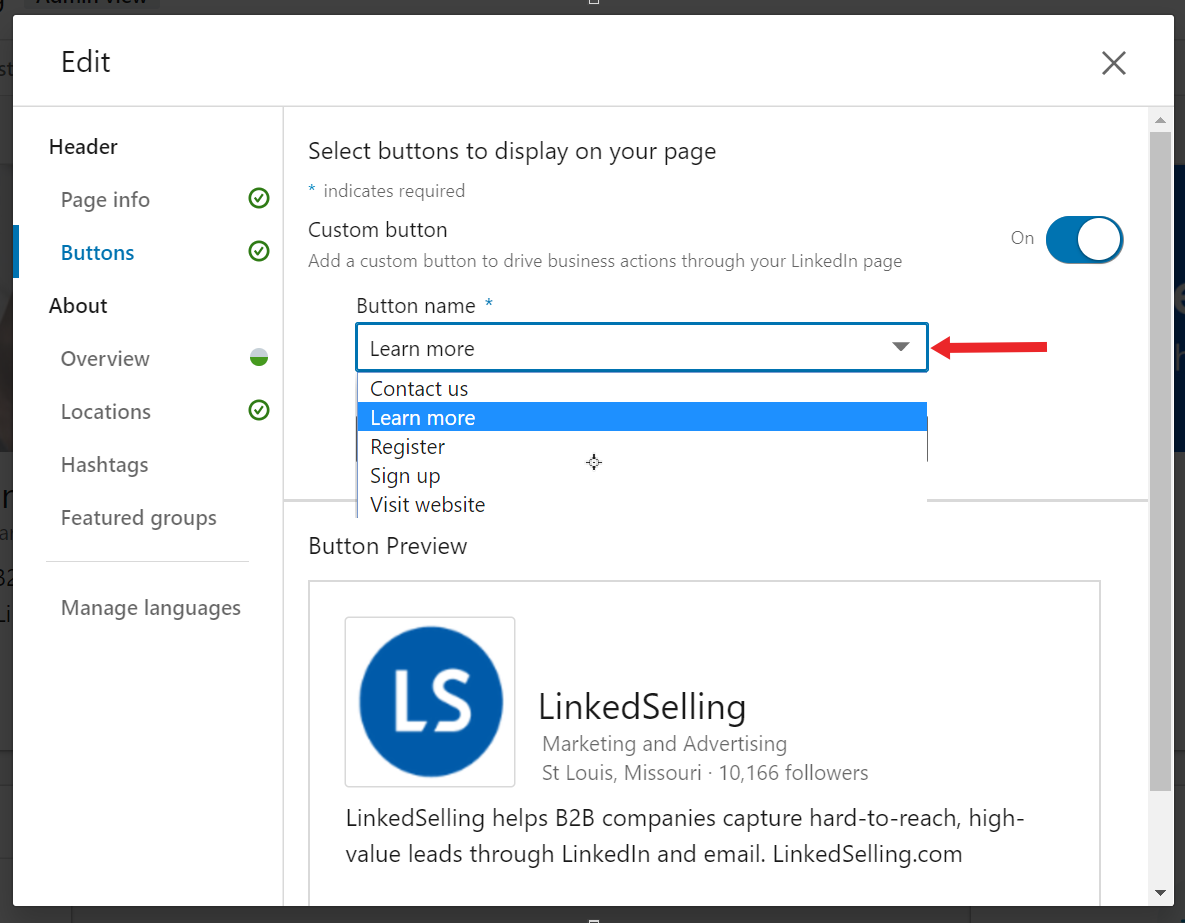Click the LinkedSelling company name
The height and width of the screenshot is (923, 1185).
[x=642, y=707]
